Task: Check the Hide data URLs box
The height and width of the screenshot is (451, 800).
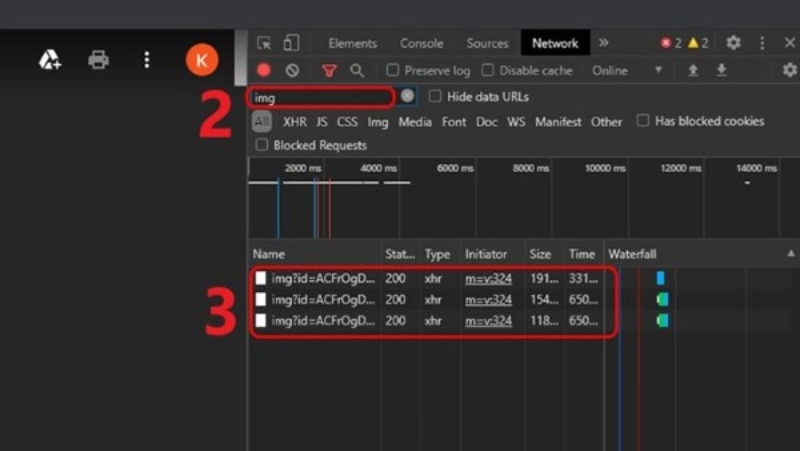Action: tap(435, 96)
